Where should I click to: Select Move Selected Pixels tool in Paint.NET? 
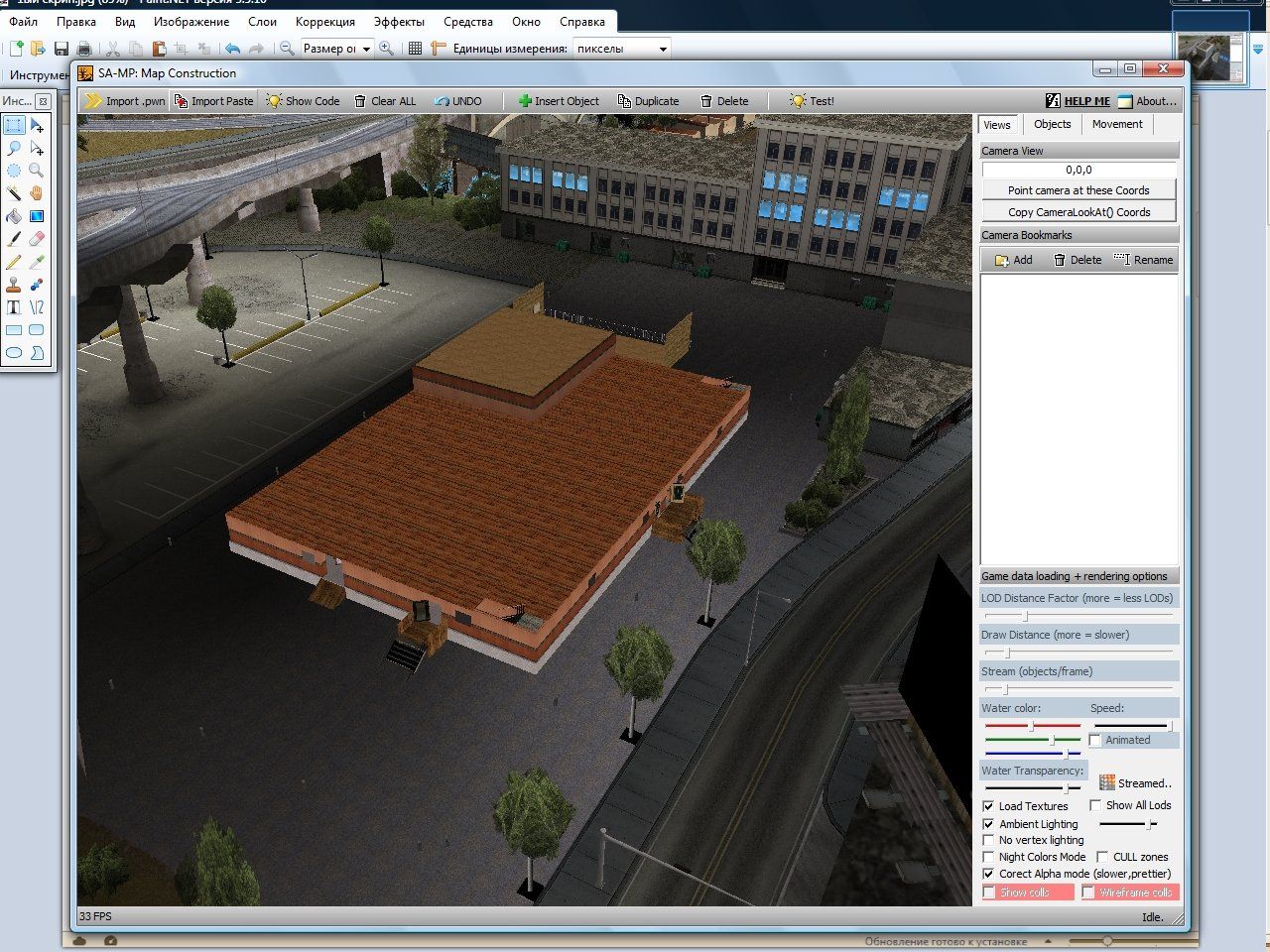[37, 125]
